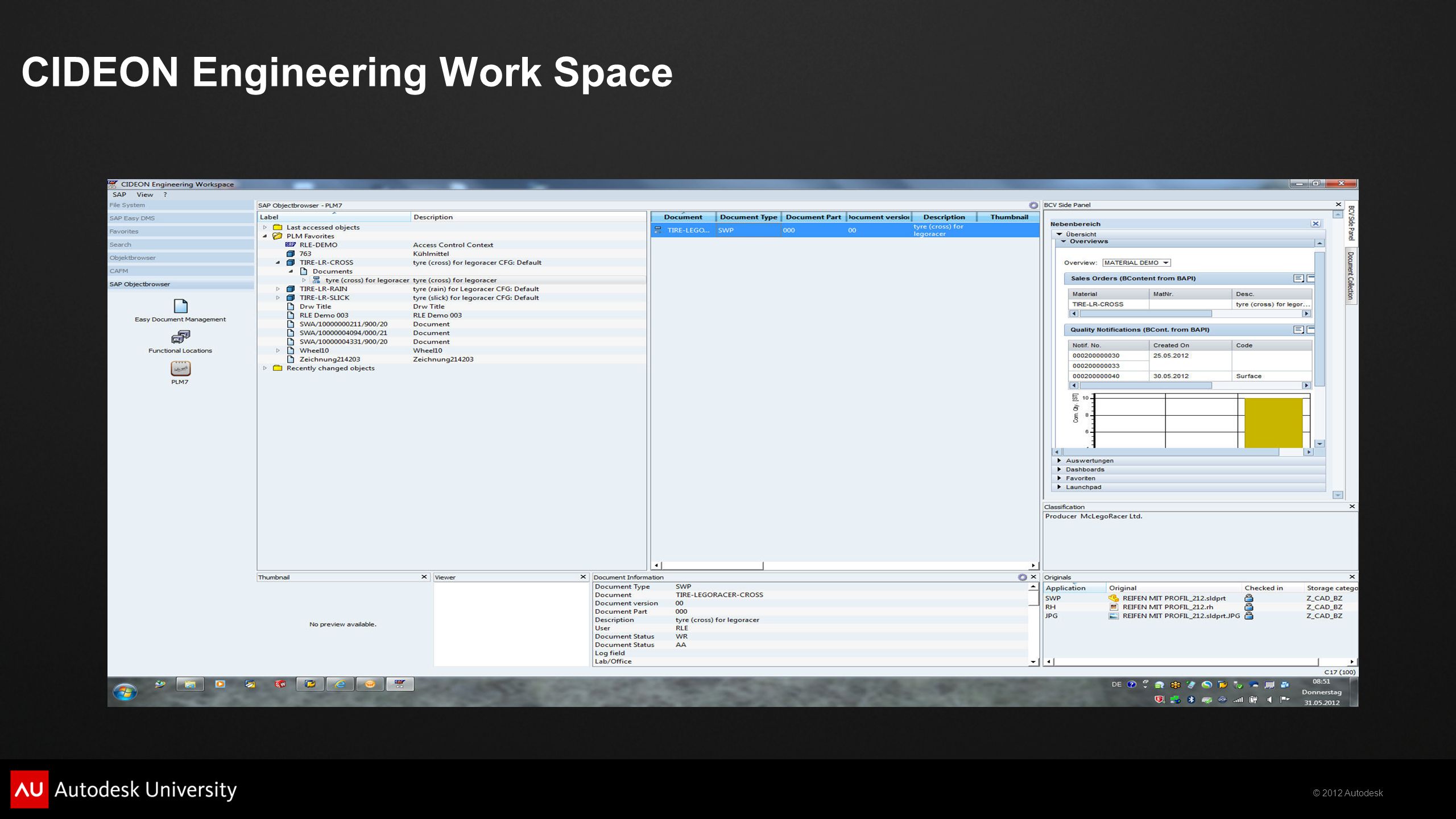The height and width of the screenshot is (819, 1456).
Task: Select notification 000200000040 row
Action: pyautogui.click(x=1190, y=376)
